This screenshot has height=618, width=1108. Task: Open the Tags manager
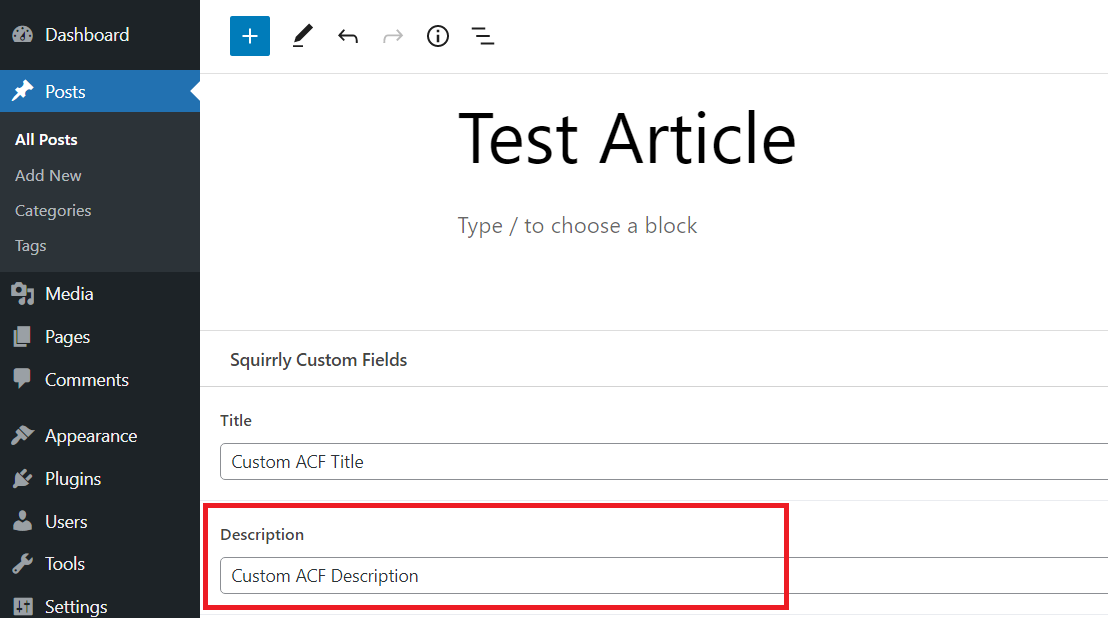[29, 245]
